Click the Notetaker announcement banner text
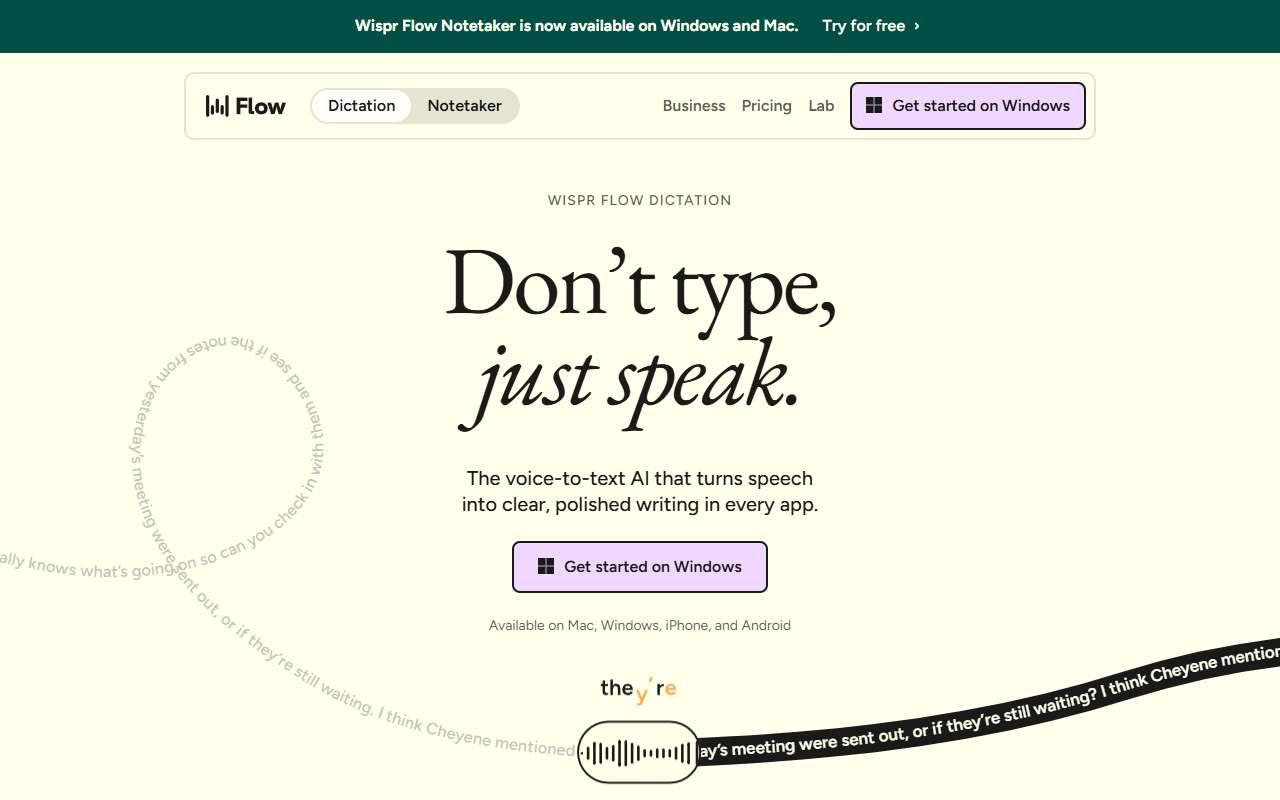 576,26
